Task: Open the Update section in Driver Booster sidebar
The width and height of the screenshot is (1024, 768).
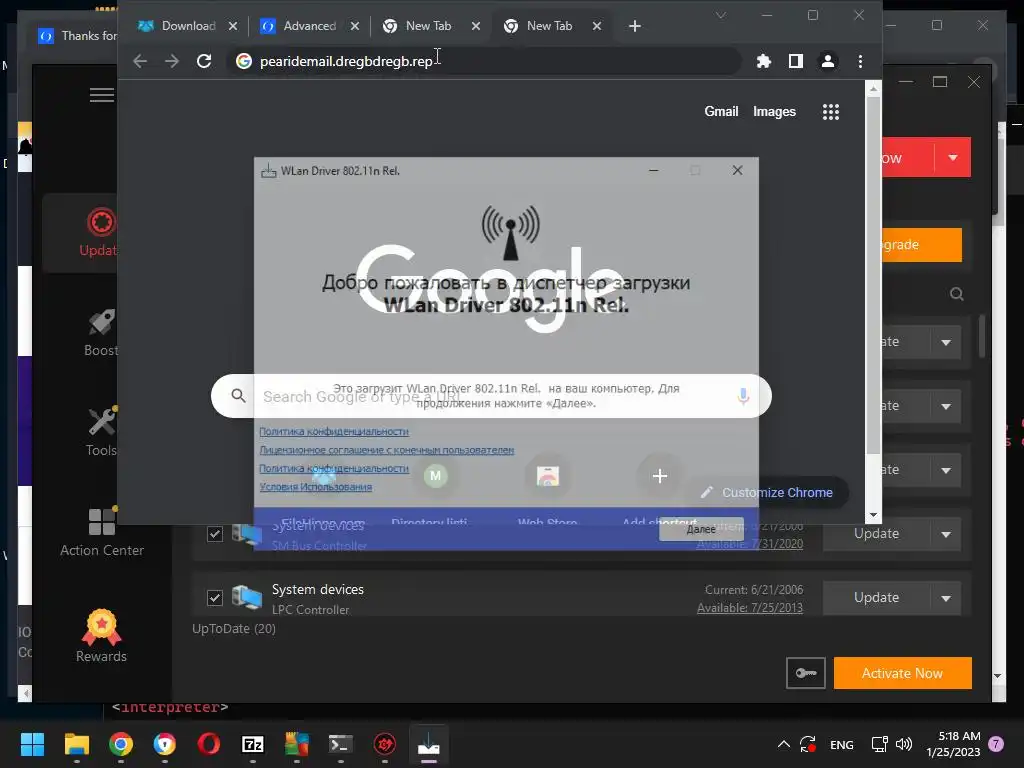Action: coord(99,232)
